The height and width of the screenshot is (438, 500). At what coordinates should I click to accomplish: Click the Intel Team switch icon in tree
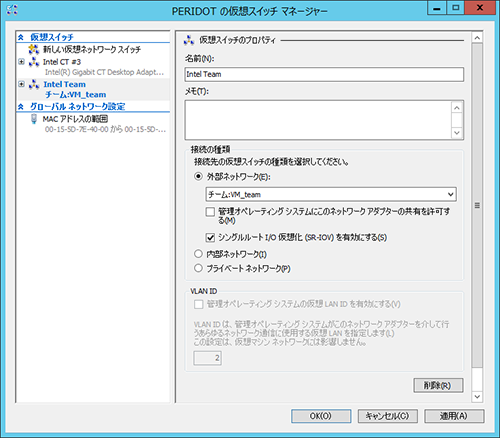(x=34, y=84)
